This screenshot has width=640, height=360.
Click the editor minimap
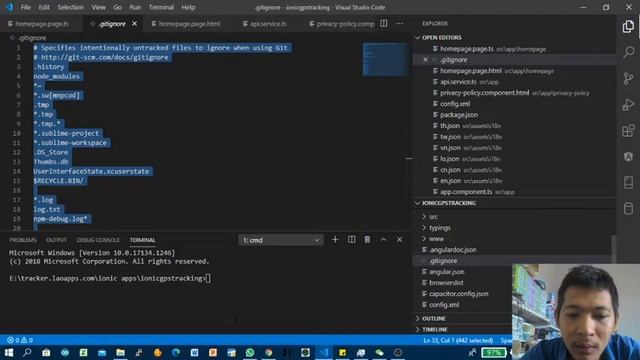coord(385,59)
